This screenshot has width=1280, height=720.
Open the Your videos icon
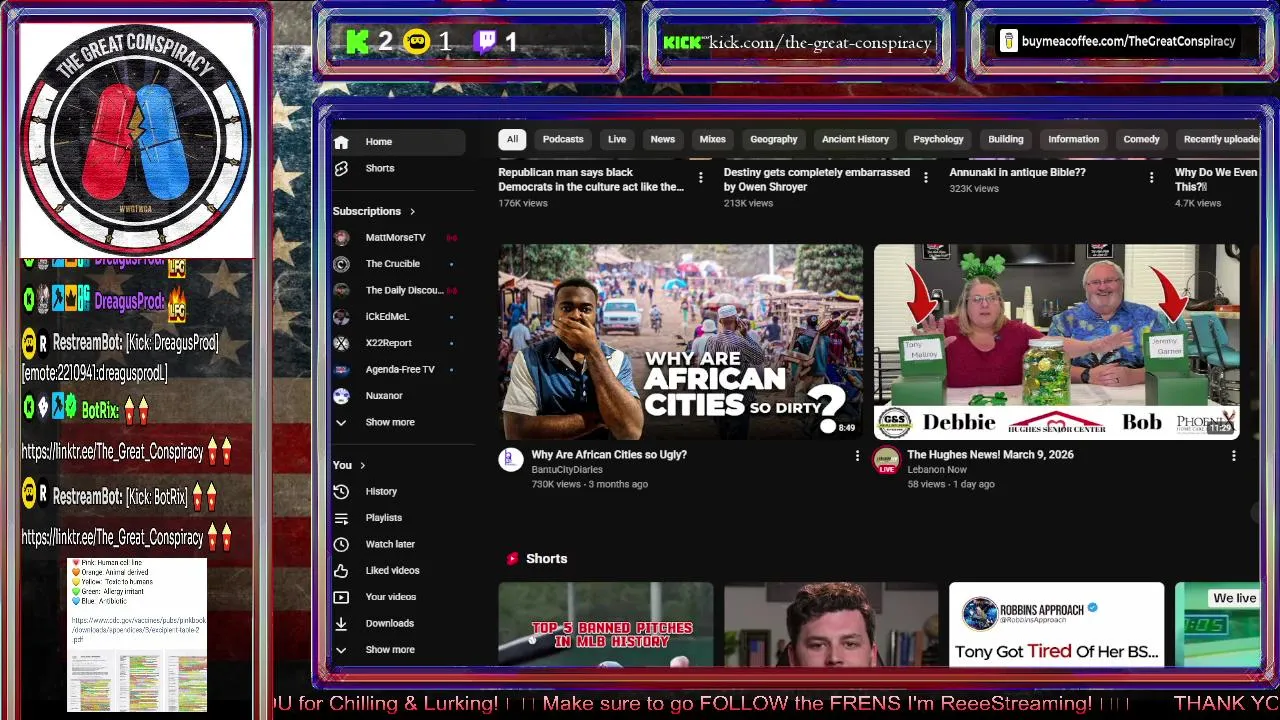click(x=341, y=597)
